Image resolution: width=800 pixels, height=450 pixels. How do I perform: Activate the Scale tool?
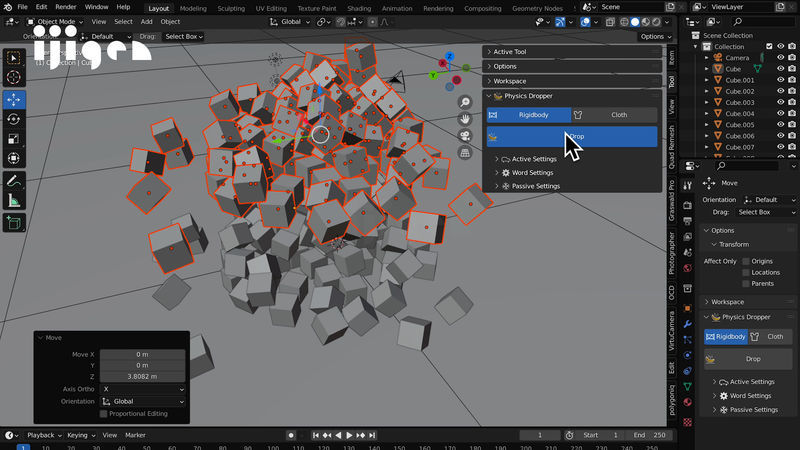click(14, 139)
